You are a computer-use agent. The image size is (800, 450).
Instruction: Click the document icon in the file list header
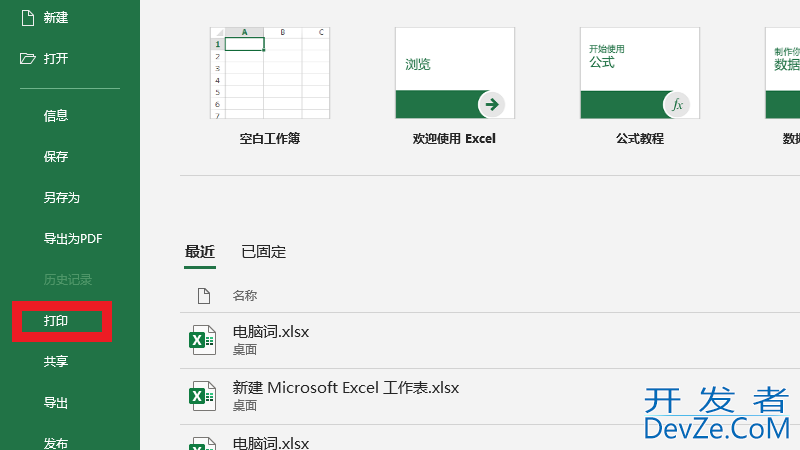(204, 296)
